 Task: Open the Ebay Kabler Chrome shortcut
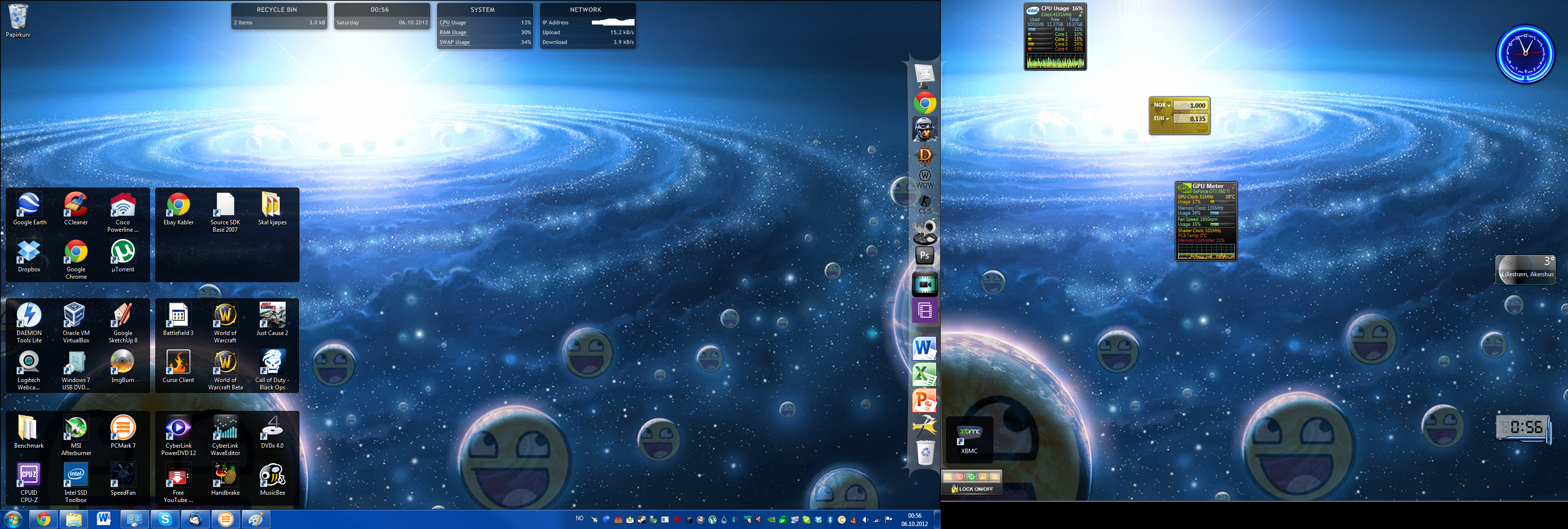point(178,210)
